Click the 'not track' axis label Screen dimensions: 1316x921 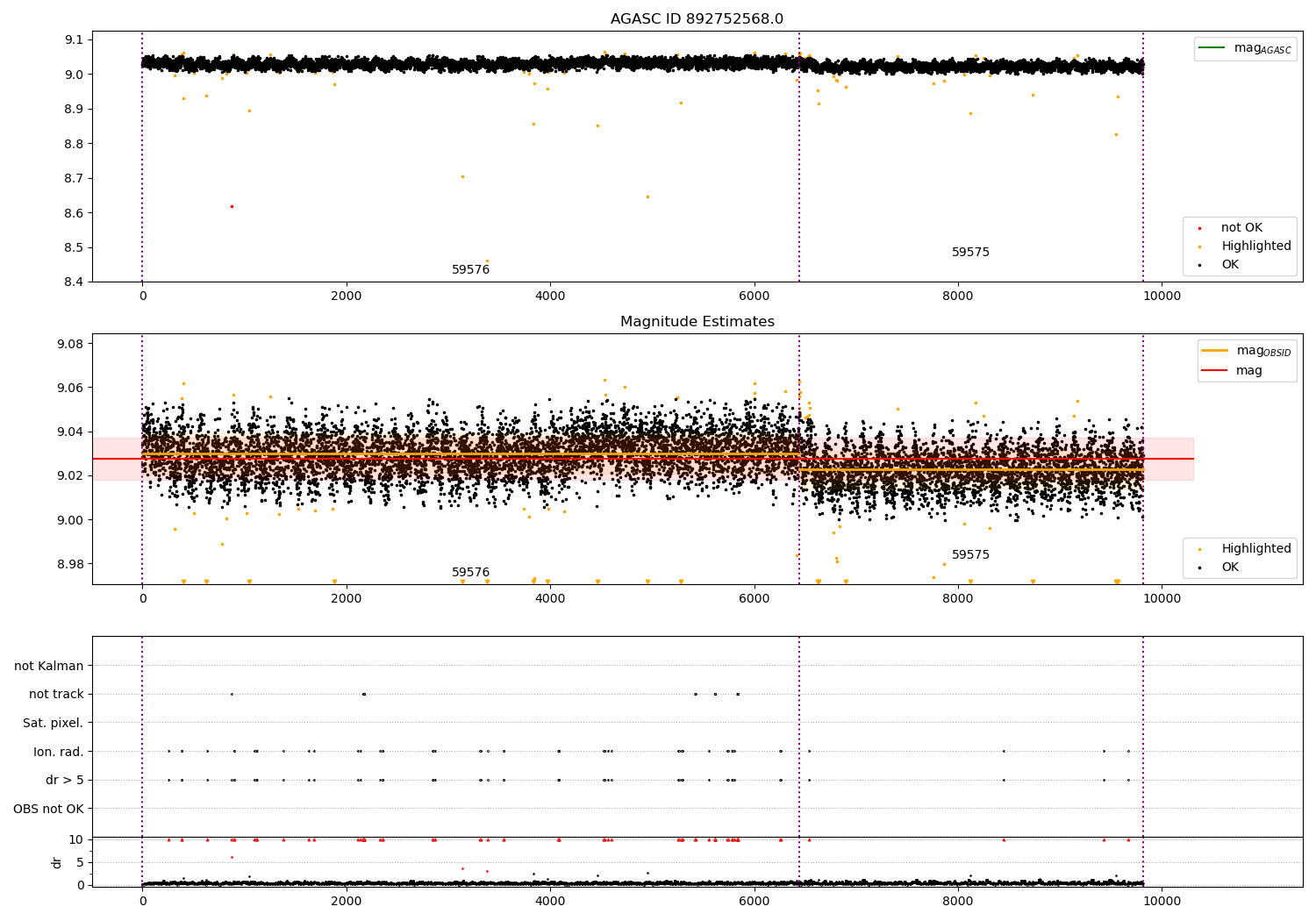56,695
